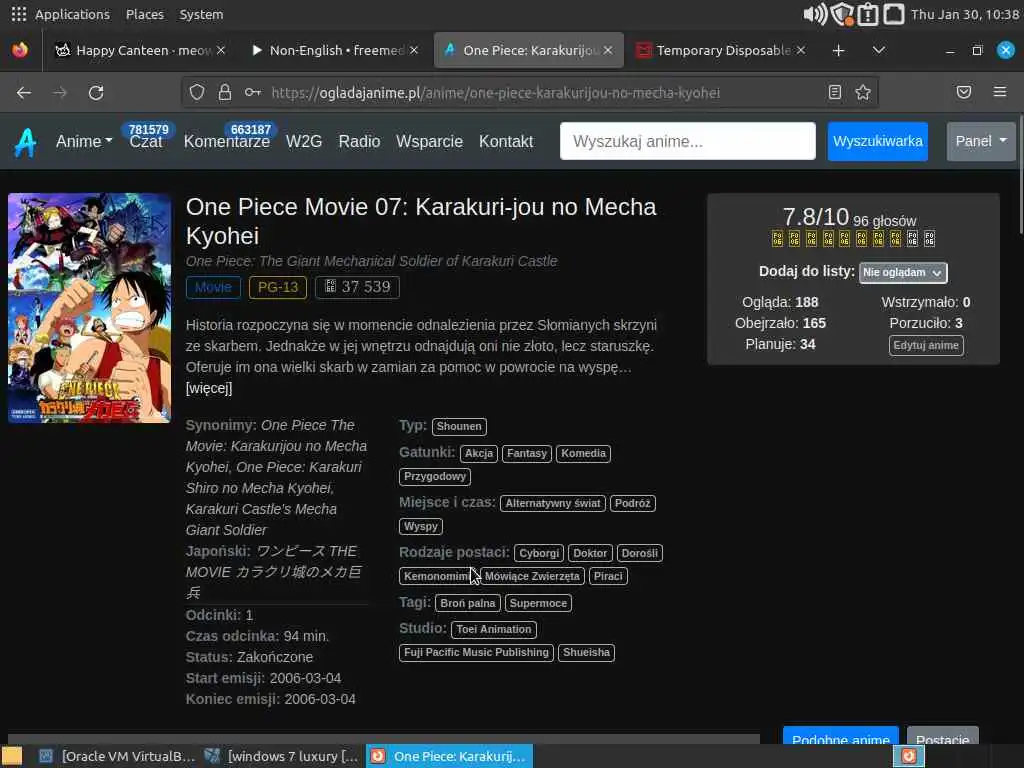Open W2G in the navbar
The height and width of the screenshot is (768, 1024).
click(304, 141)
